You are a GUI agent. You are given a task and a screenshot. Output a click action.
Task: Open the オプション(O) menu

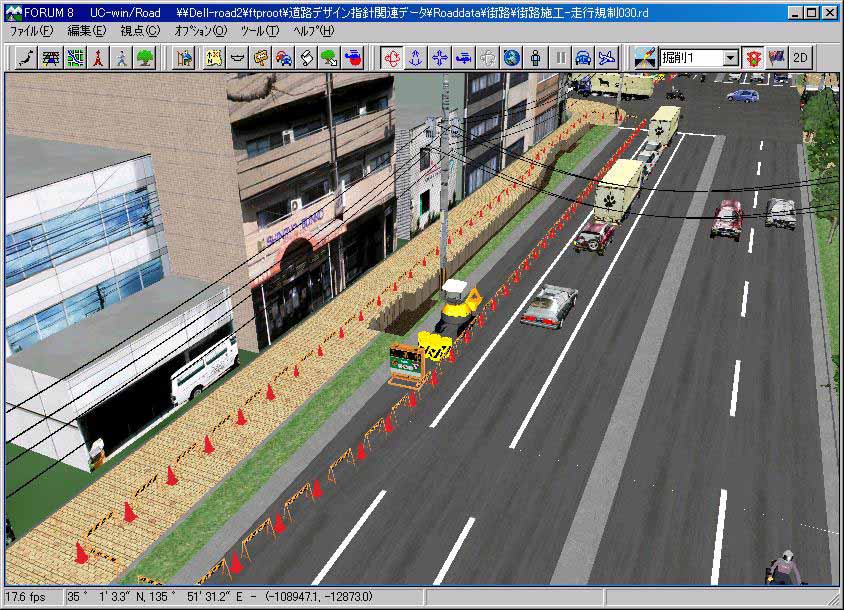[x=201, y=31]
